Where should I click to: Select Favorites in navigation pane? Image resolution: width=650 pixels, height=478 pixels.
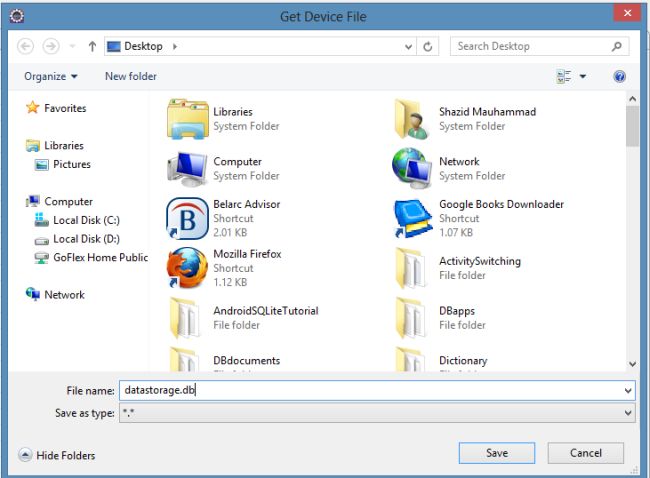click(x=56, y=108)
